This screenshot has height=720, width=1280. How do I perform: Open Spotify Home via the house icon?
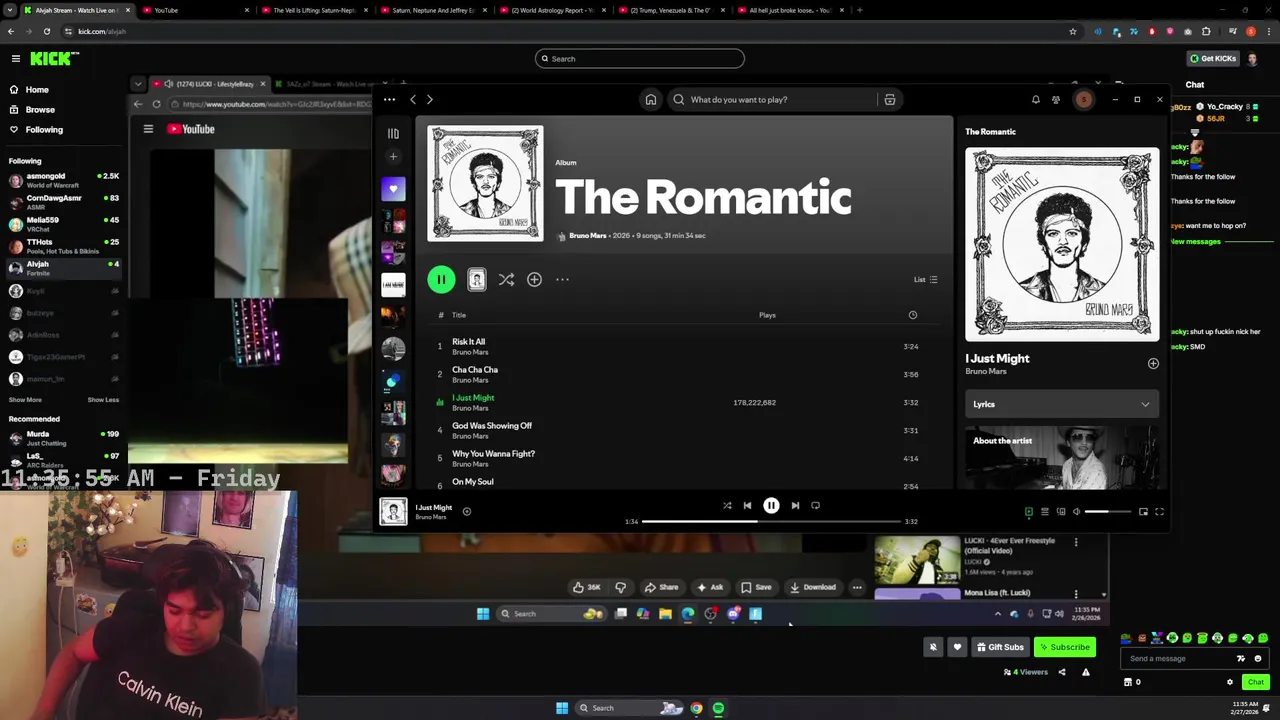point(650,99)
